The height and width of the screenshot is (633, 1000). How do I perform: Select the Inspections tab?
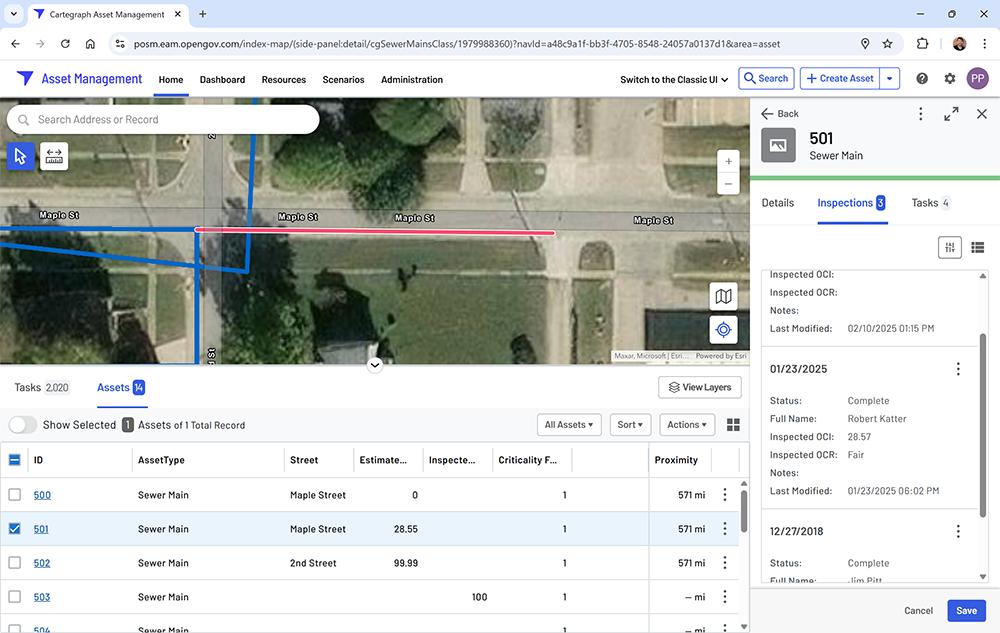coord(851,203)
